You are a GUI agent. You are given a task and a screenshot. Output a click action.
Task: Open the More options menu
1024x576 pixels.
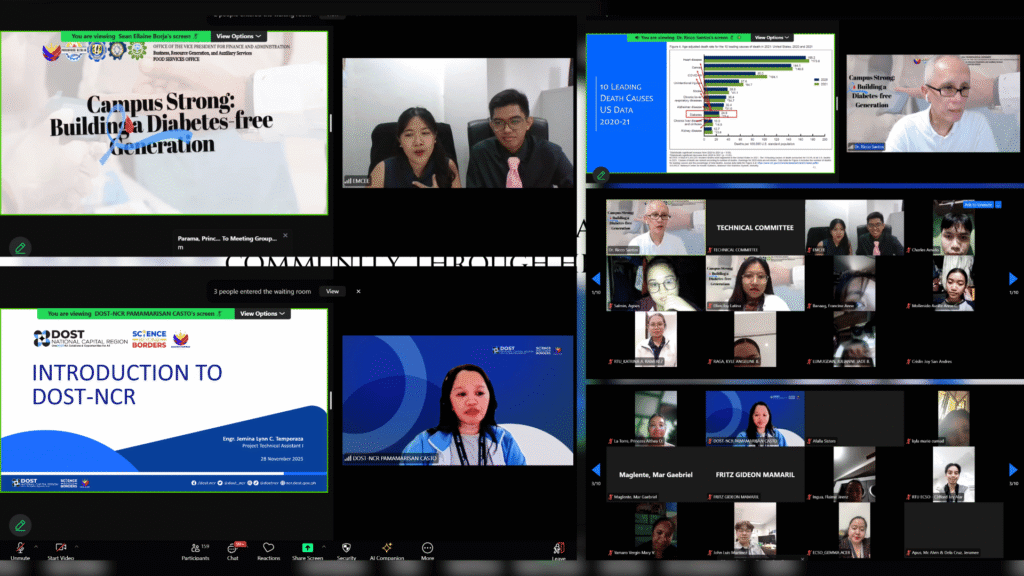427,549
